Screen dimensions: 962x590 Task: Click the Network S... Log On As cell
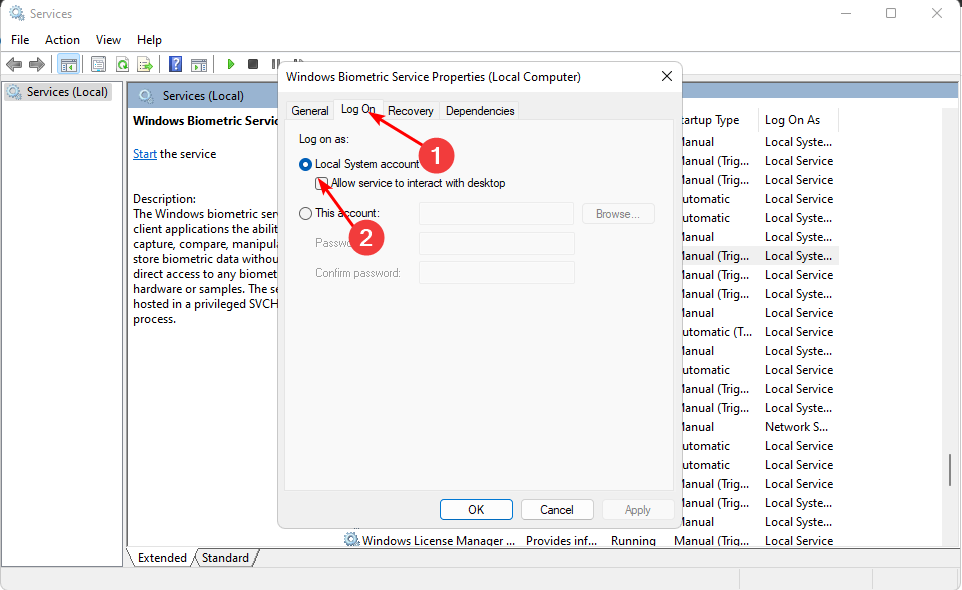point(796,427)
